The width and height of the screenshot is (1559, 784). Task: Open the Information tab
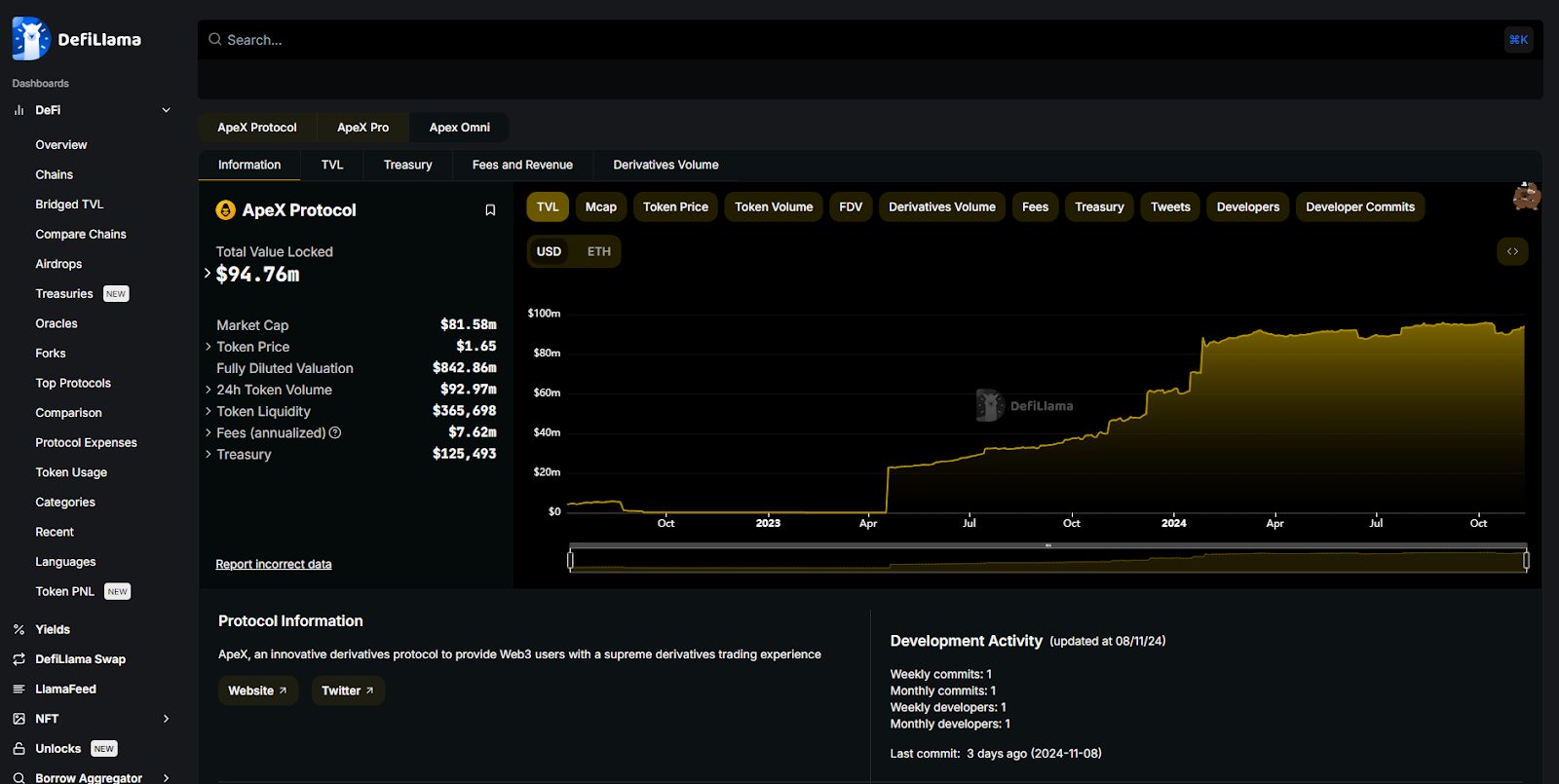coord(249,165)
